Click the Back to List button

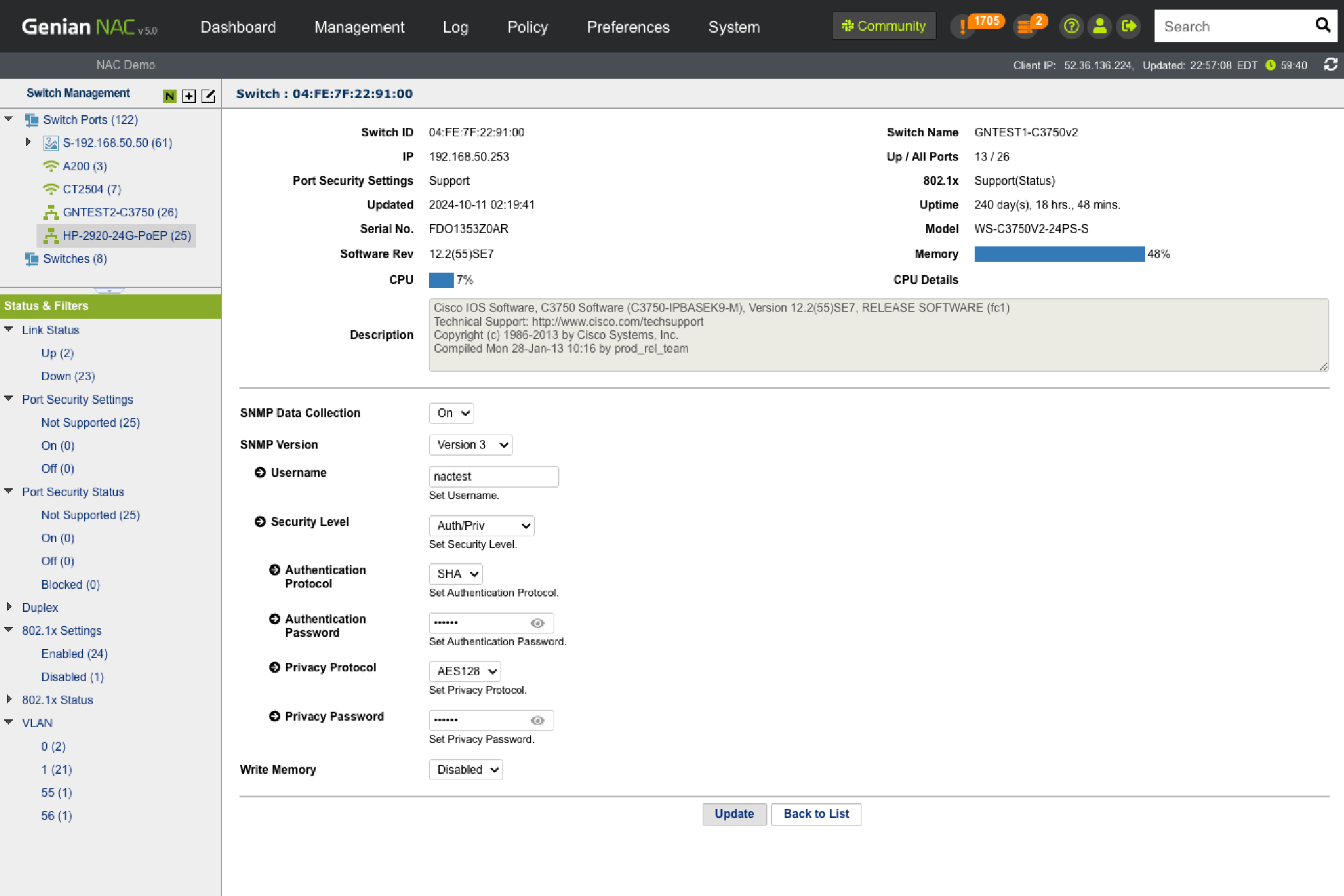(x=816, y=814)
